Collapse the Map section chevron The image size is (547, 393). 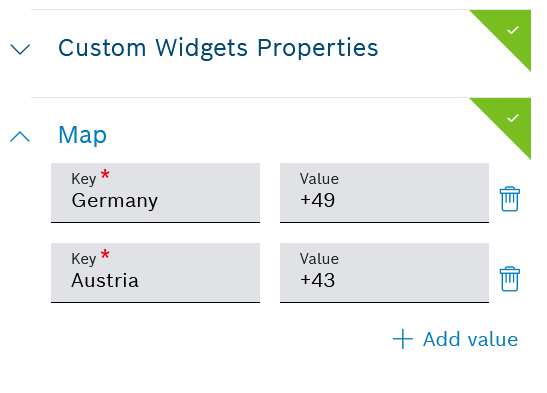pos(20,136)
